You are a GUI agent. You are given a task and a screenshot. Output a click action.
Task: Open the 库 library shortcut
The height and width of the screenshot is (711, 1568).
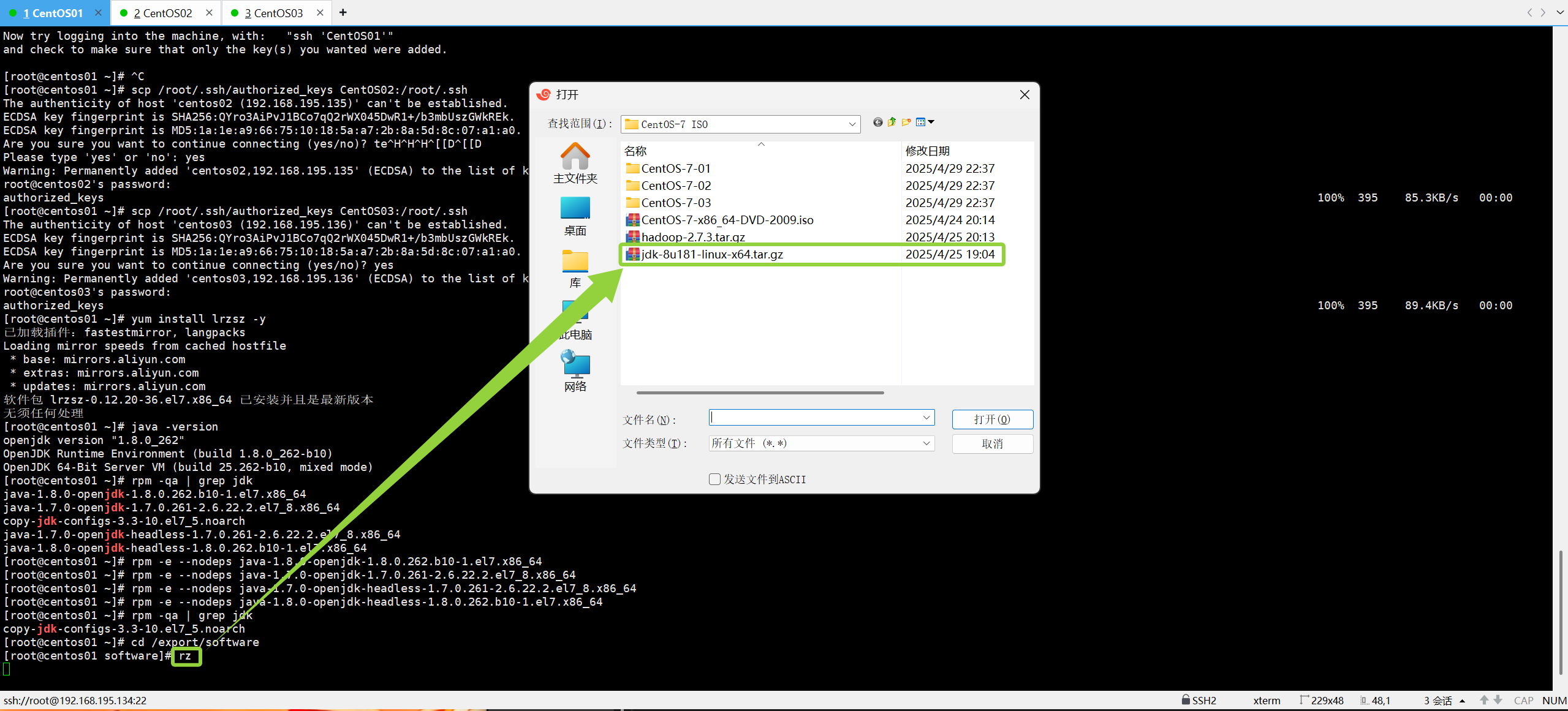tap(575, 268)
